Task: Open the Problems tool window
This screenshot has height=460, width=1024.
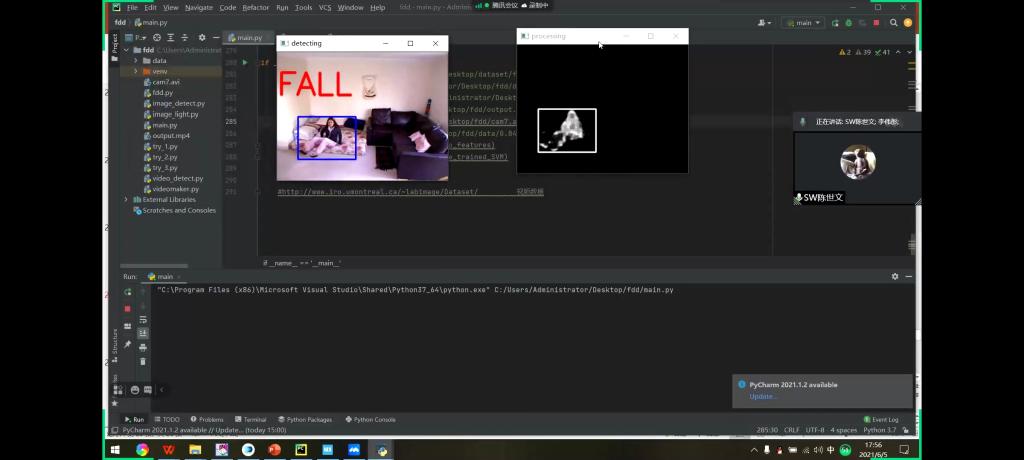Action: point(207,419)
